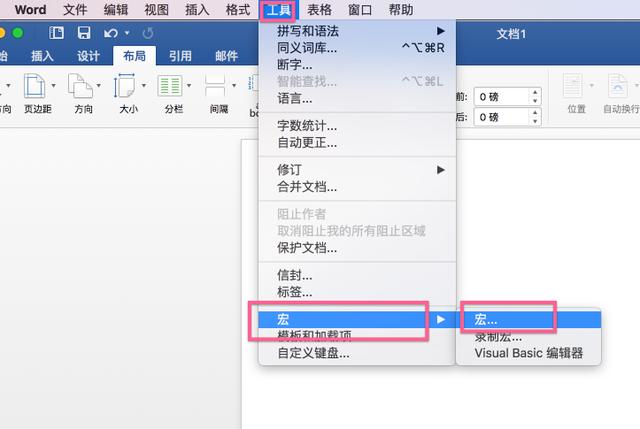
Task: Switch to the 设计 ribbon tab
Action: [x=88, y=56]
